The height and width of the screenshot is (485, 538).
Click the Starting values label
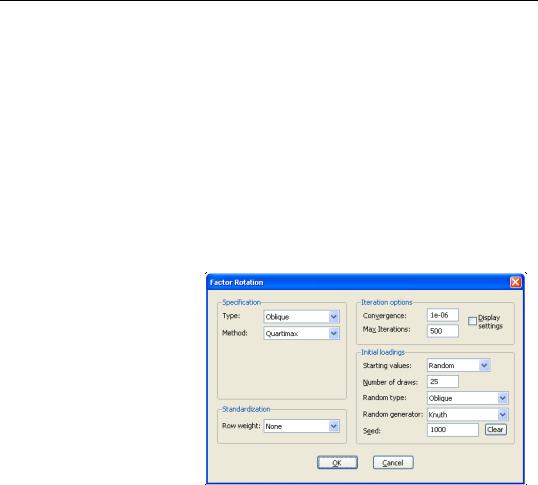click(387, 366)
